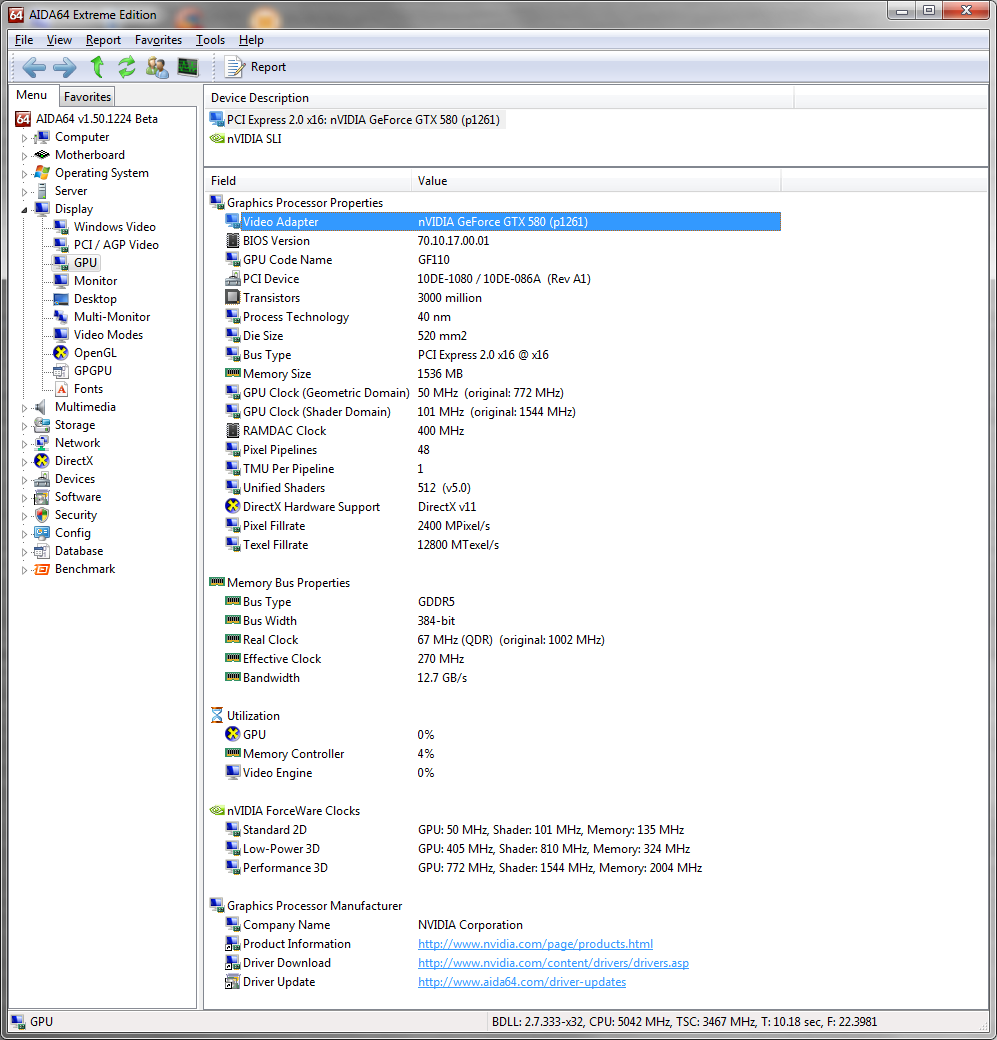Select the Multi-Monitor tree item
The image size is (997, 1040).
pos(111,317)
